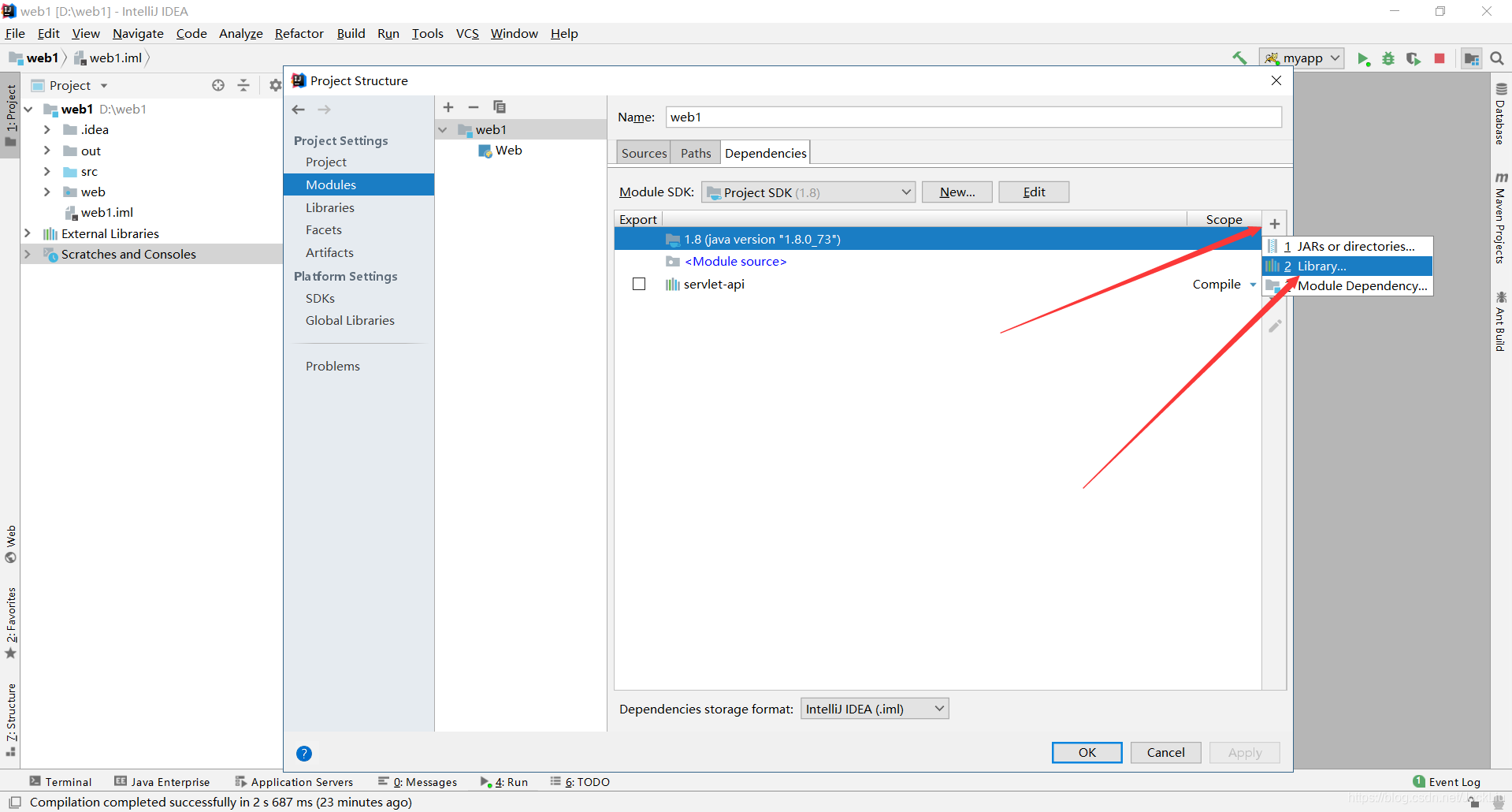
Task: Choose Module Dependency option
Action: pos(1347,285)
